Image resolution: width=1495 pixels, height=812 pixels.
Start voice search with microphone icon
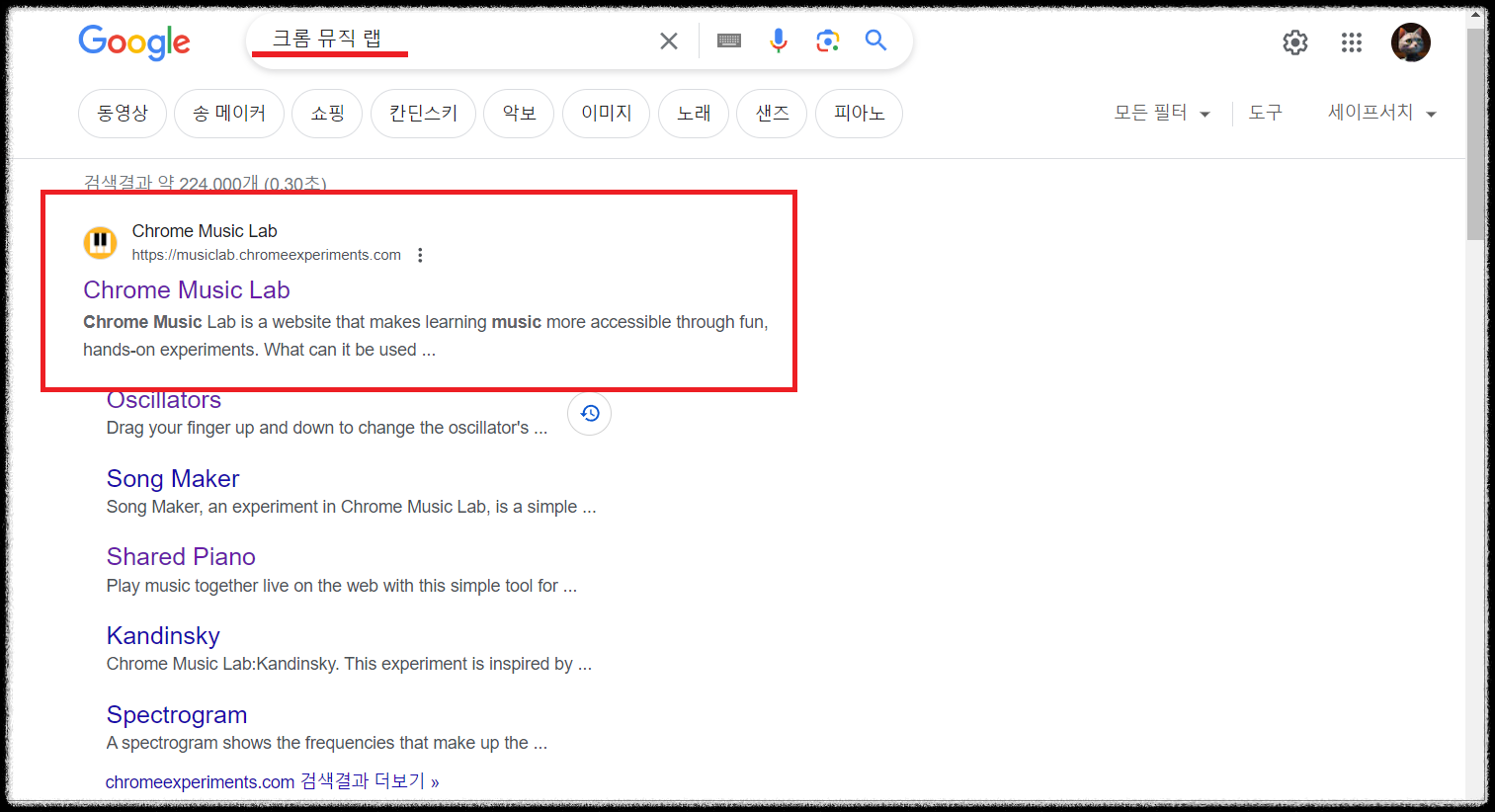click(x=779, y=41)
